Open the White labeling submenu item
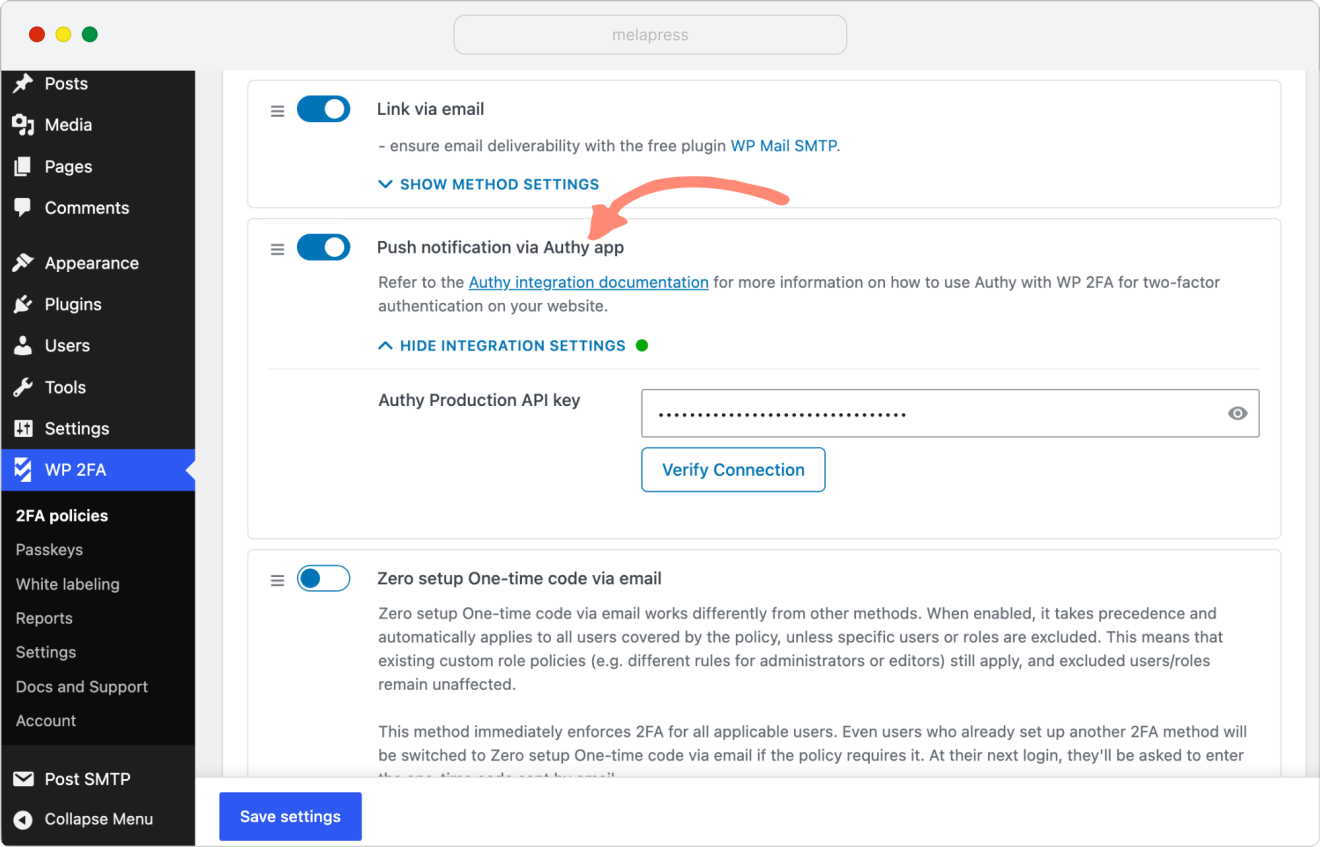This screenshot has width=1320, height=847. (68, 584)
